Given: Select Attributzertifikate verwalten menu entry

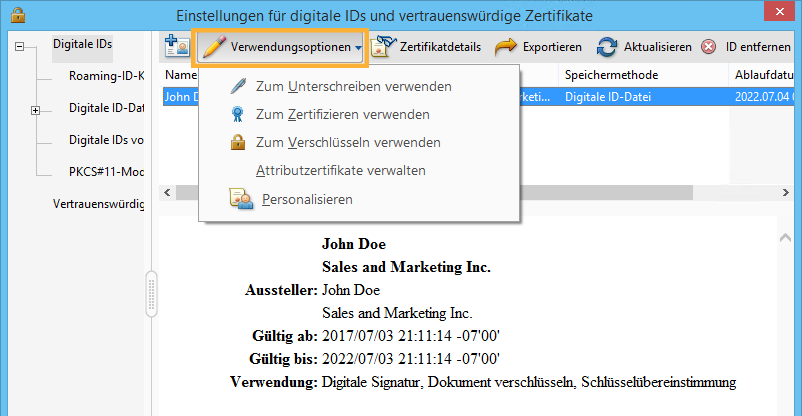Looking at the screenshot, I should 340,171.
